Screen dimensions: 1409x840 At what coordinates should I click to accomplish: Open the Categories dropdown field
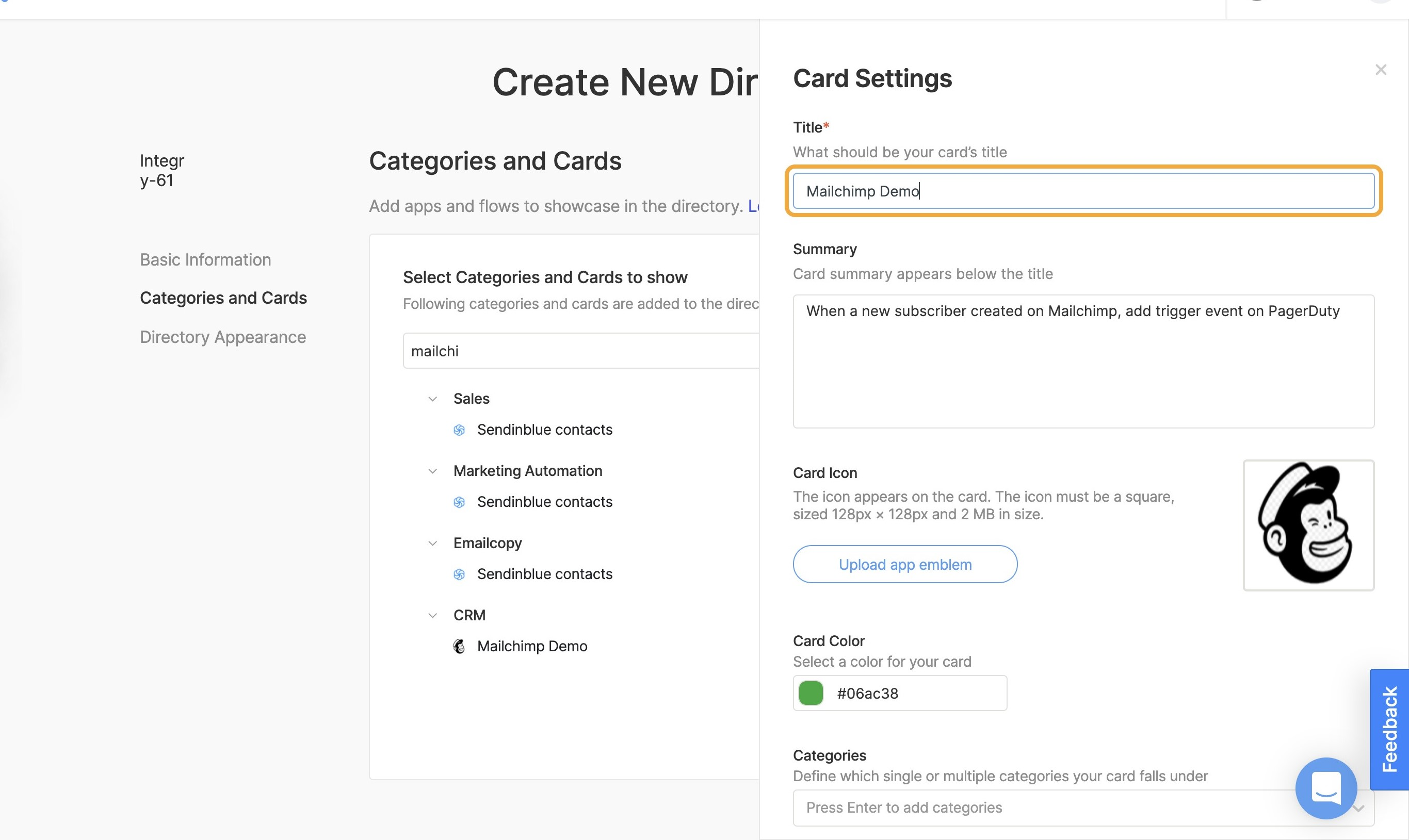click(1083, 808)
